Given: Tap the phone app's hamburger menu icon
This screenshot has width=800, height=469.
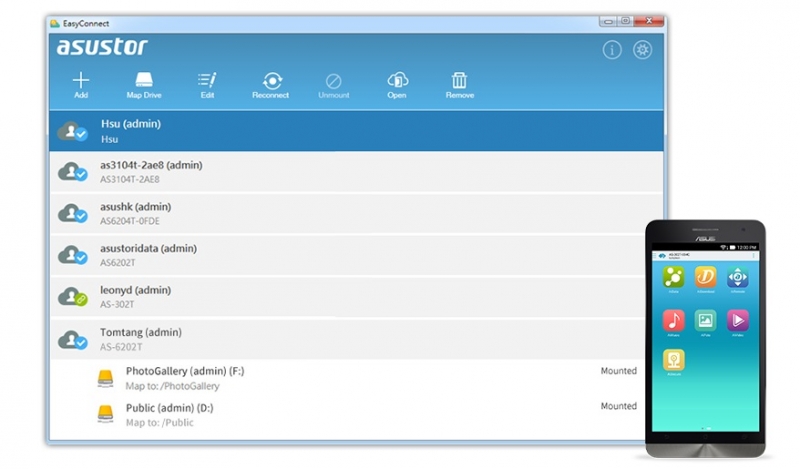Looking at the screenshot, I should (x=656, y=255).
